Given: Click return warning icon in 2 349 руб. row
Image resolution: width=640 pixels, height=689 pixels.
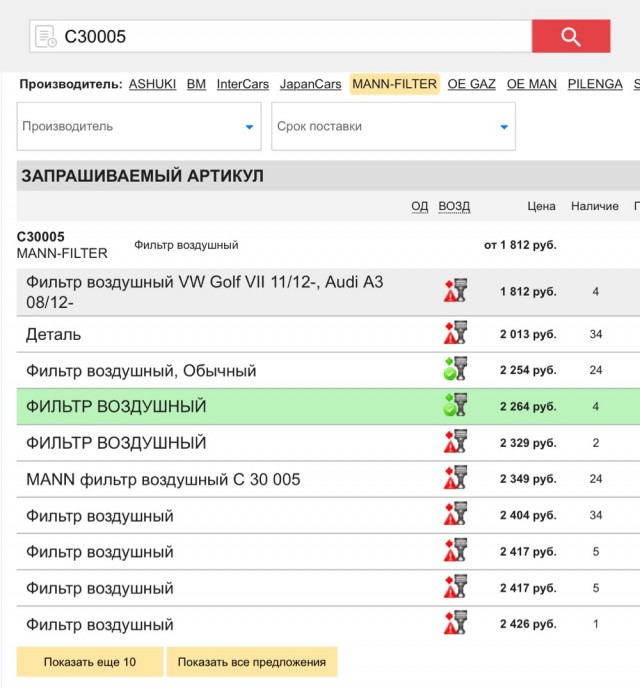Looking at the screenshot, I should pos(455,478).
